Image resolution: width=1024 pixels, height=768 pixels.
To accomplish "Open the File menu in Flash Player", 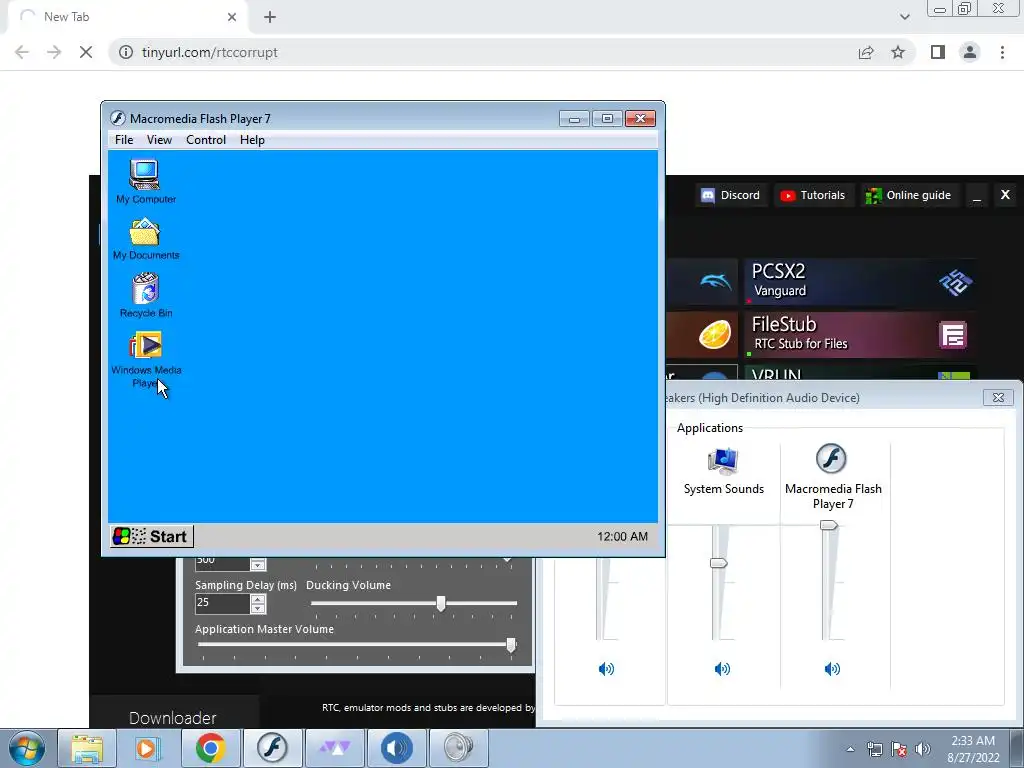I will click(x=124, y=140).
